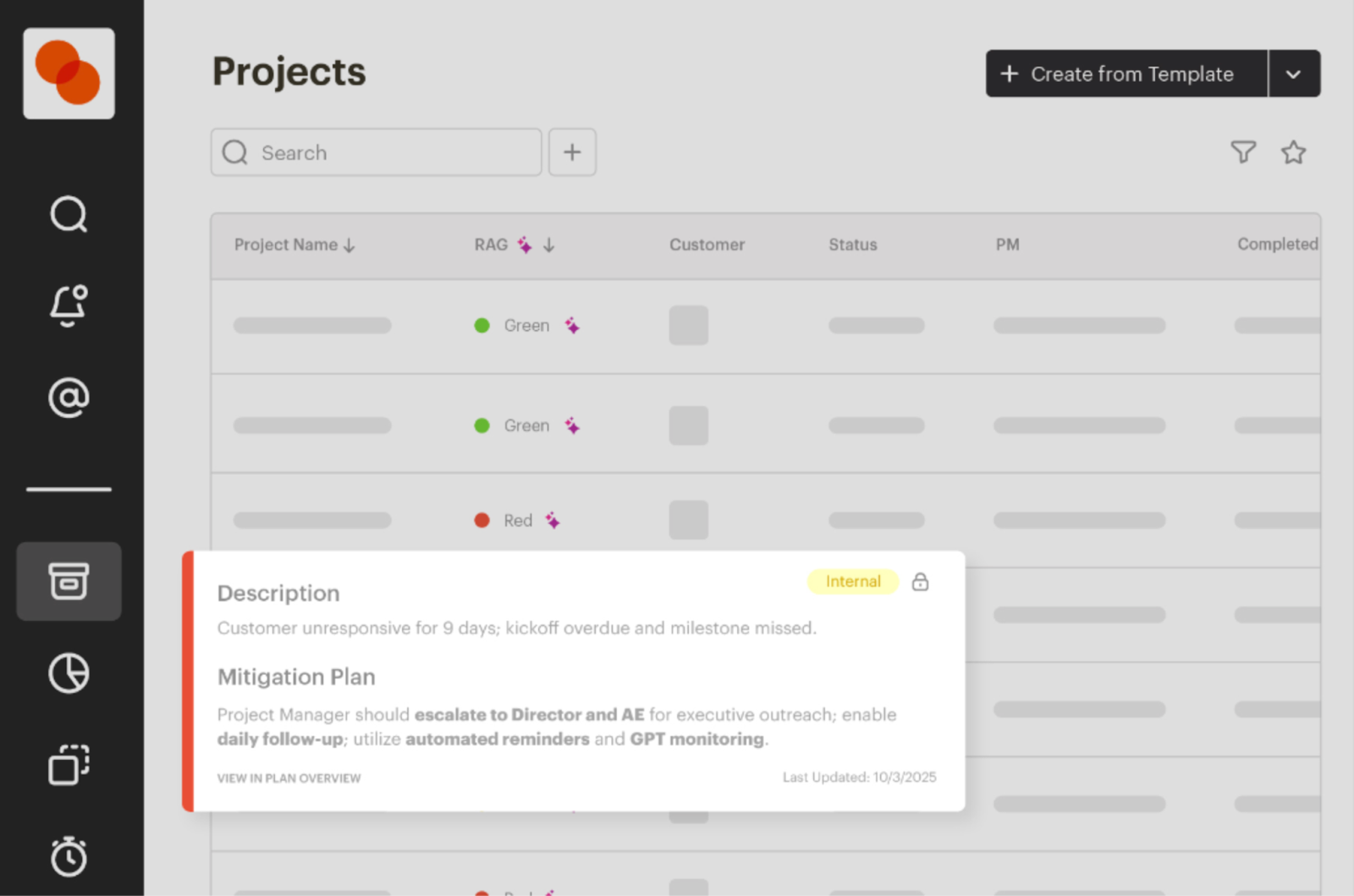Image resolution: width=1354 pixels, height=896 pixels.
Task: Click the plus button next to Search
Action: coord(572,152)
